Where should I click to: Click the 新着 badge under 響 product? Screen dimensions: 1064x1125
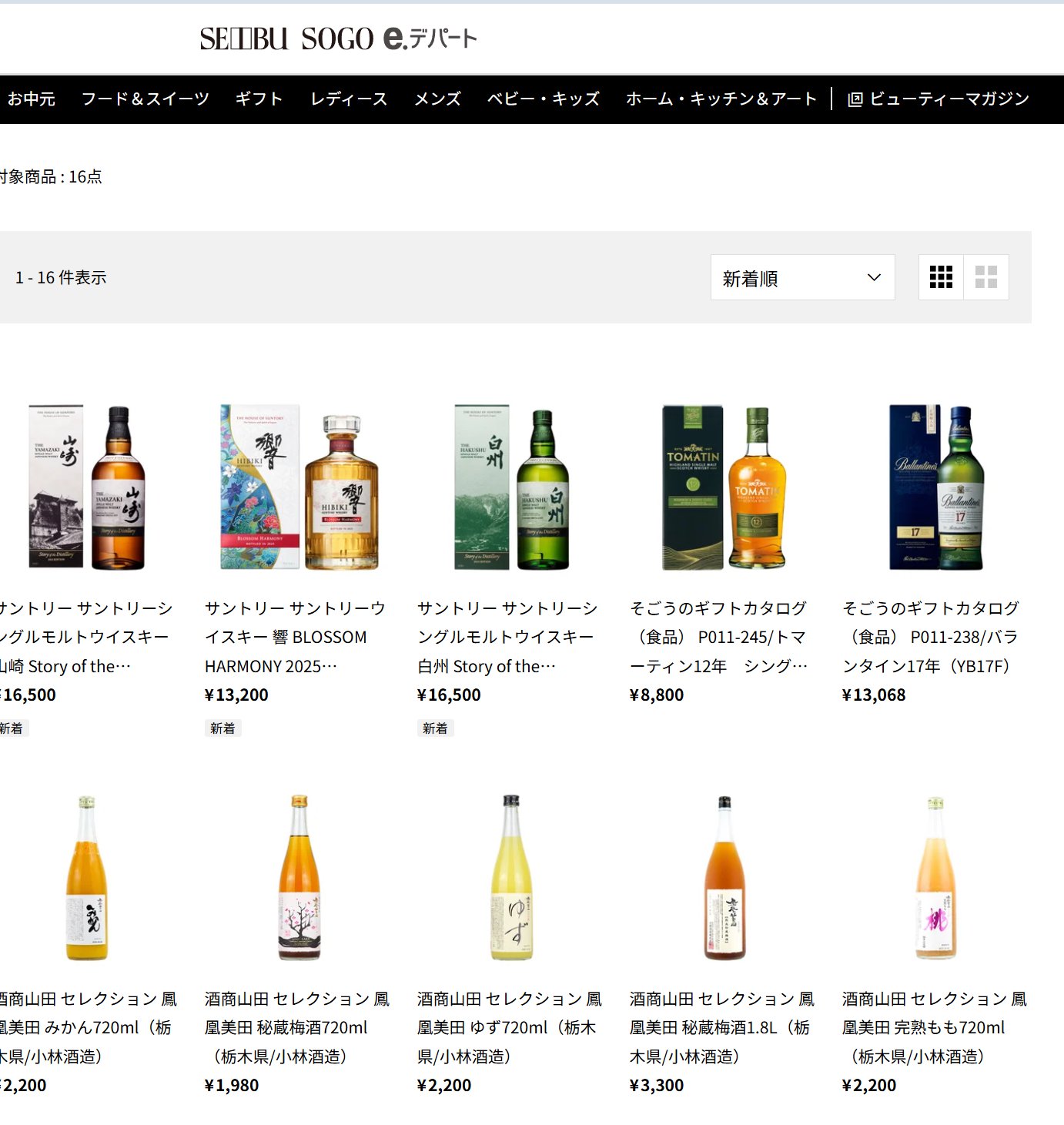pos(223,728)
